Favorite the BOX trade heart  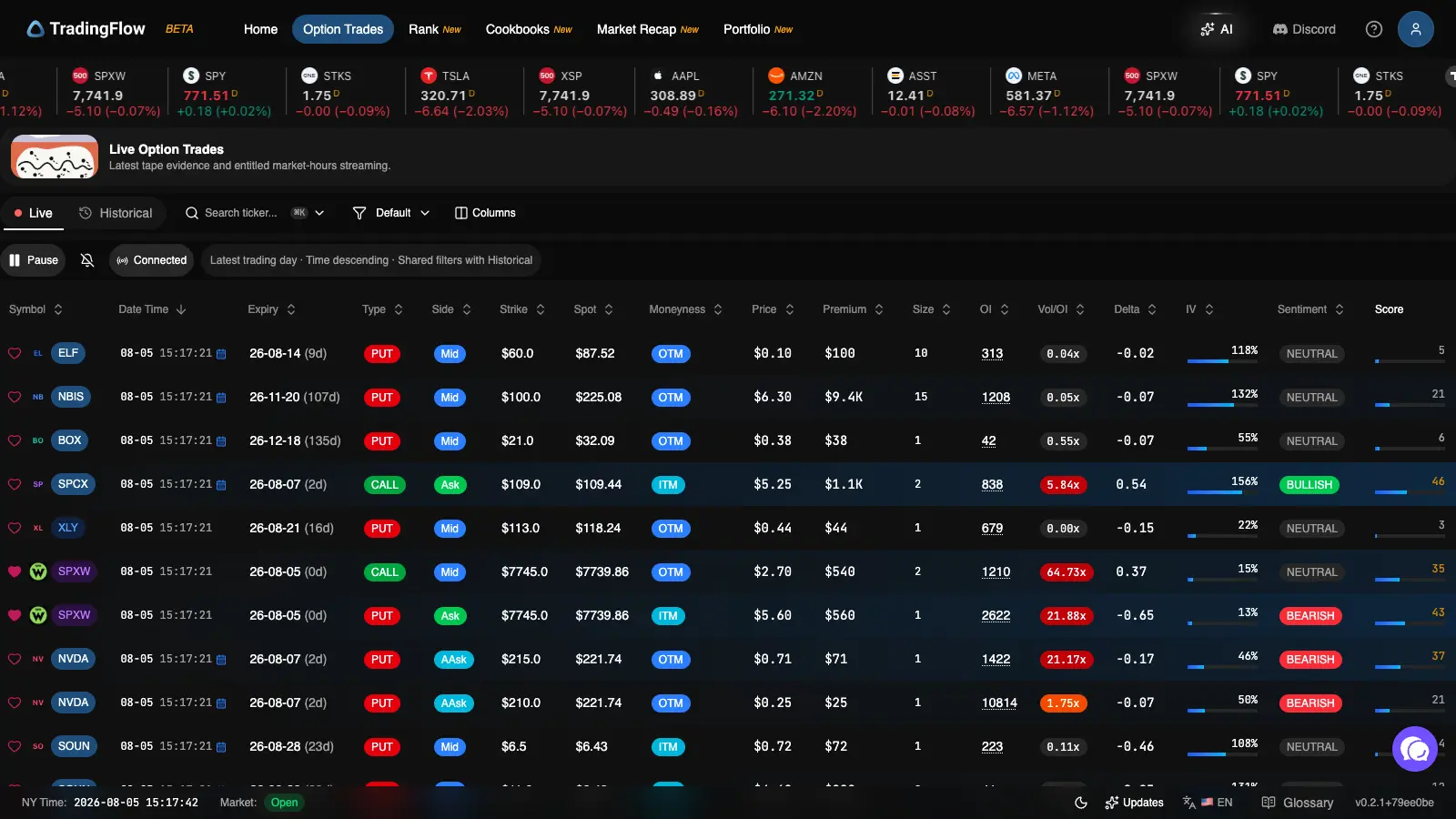[x=15, y=440]
